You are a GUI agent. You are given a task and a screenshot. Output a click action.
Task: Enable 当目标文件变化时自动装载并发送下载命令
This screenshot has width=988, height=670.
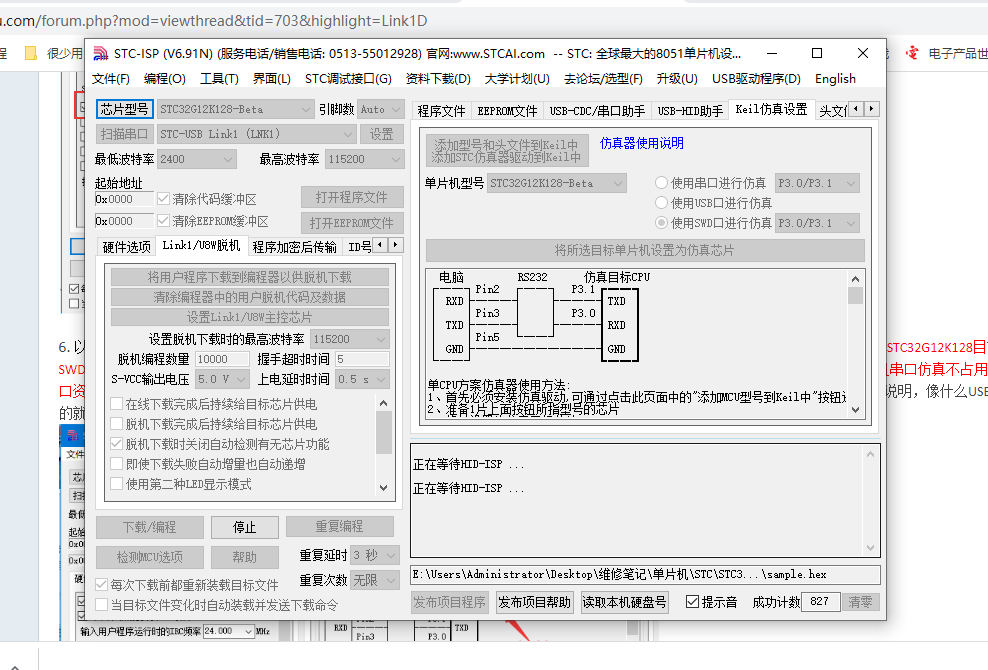pyautogui.click(x=101, y=604)
